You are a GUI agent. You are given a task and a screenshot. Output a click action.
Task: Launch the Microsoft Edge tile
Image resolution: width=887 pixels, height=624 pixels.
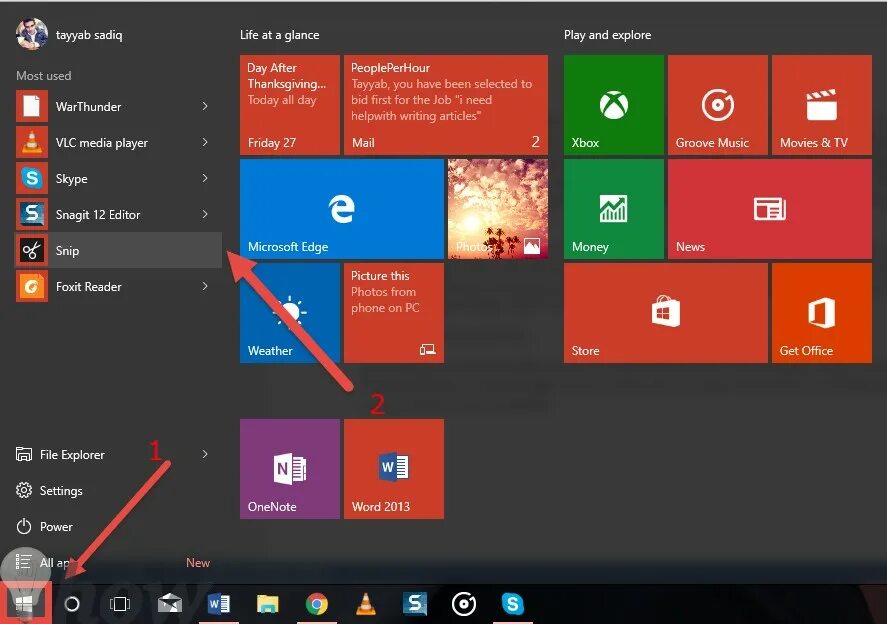[342, 209]
